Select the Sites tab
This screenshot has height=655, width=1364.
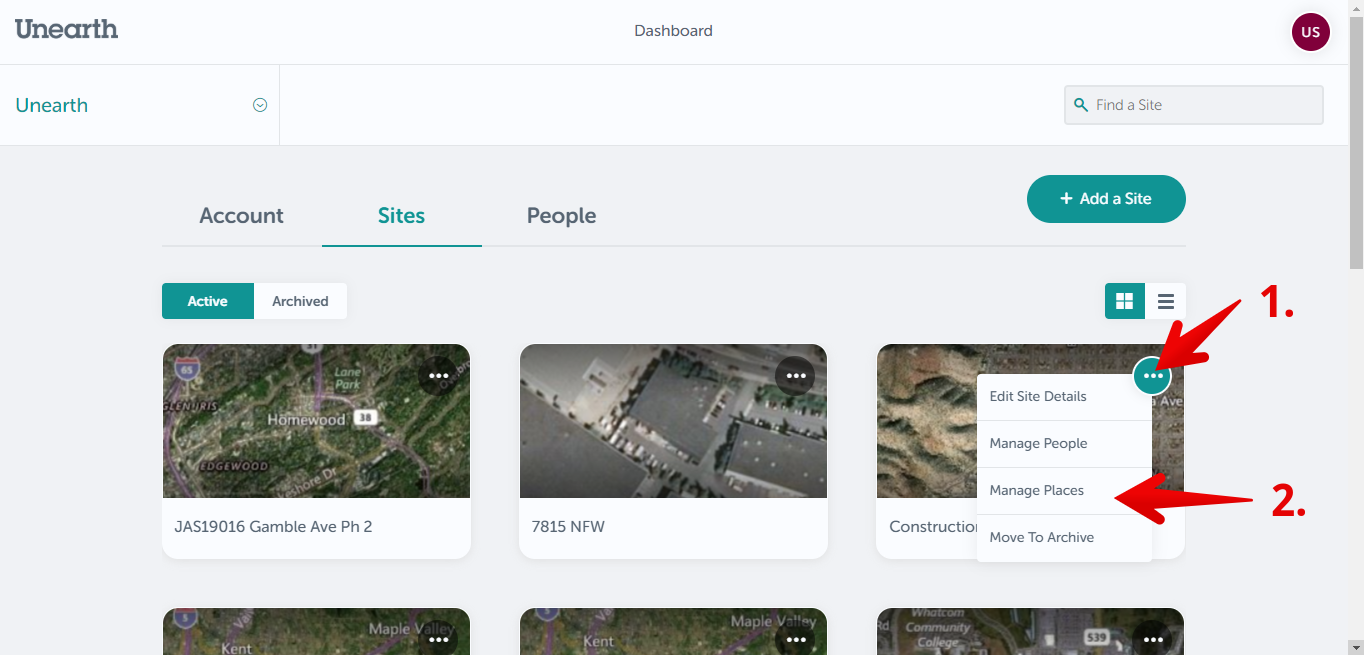coord(401,216)
